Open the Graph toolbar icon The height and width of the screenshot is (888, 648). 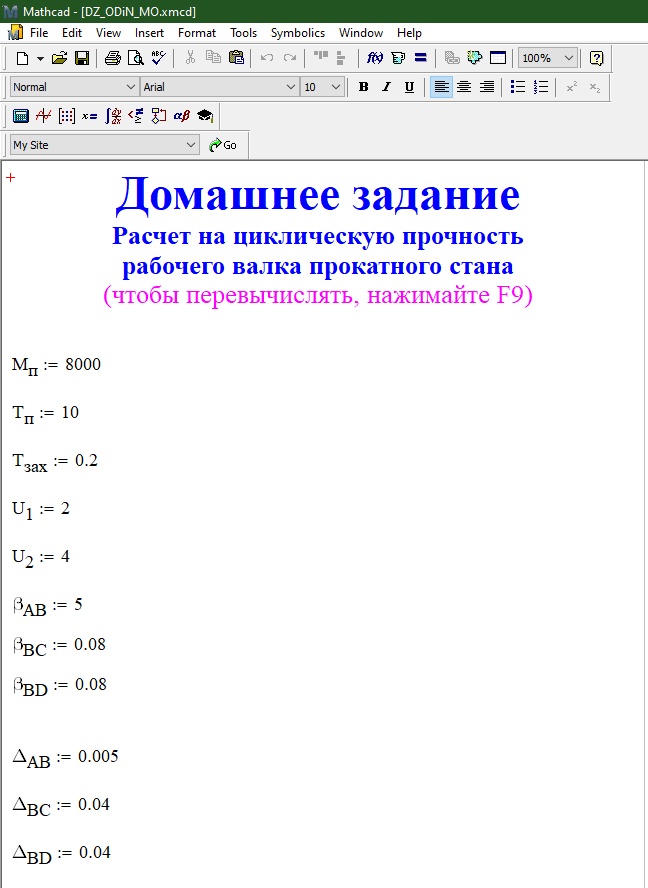(x=44, y=116)
